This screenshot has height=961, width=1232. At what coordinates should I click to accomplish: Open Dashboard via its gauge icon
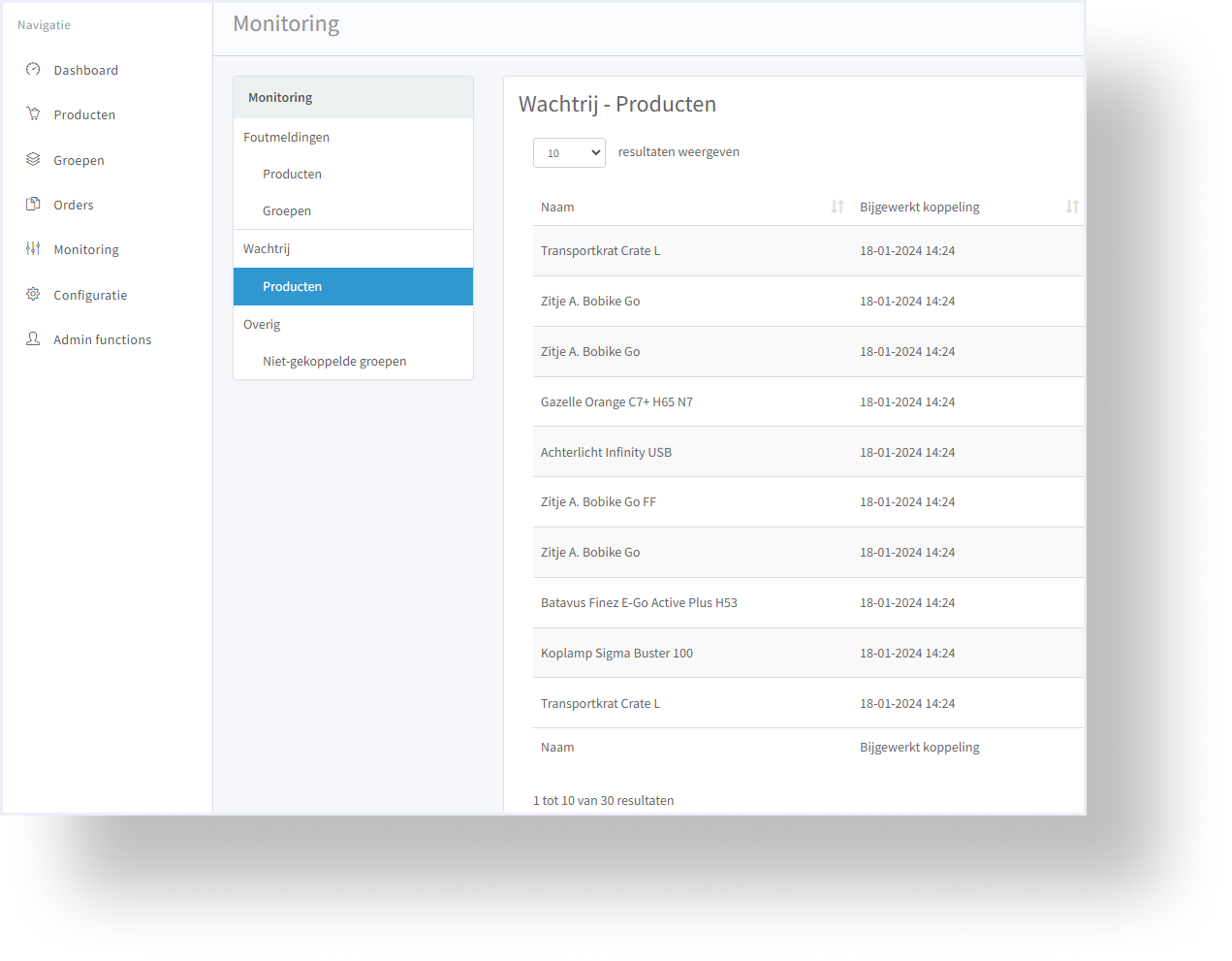pos(33,69)
